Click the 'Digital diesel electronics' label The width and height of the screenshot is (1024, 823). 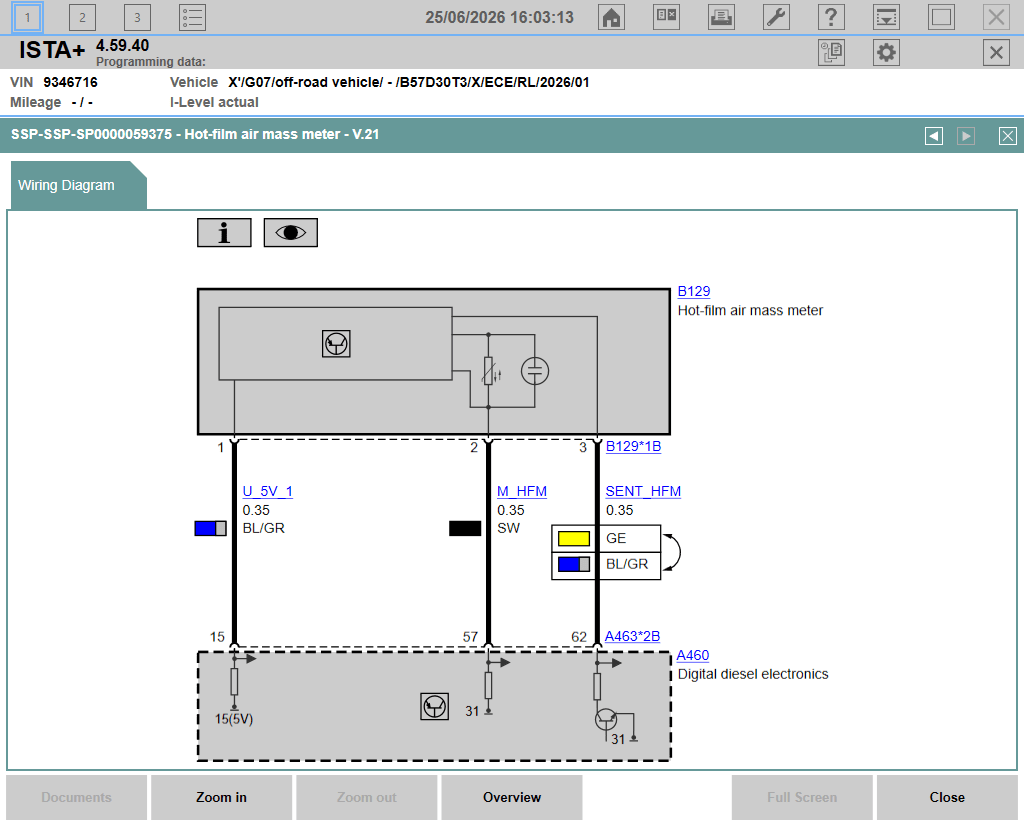click(752, 674)
